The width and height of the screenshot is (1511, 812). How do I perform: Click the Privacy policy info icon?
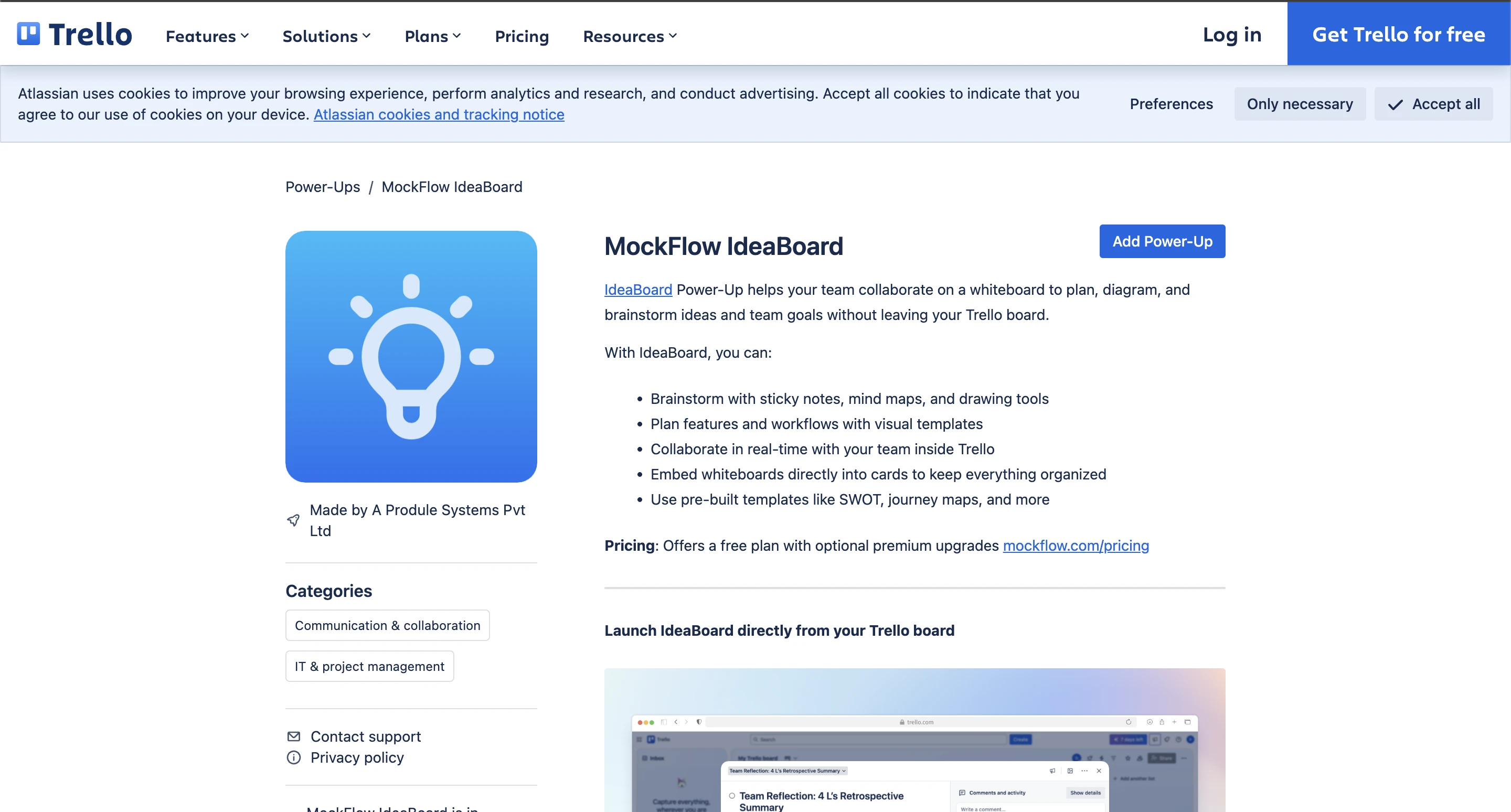pyautogui.click(x=294, y=757)
